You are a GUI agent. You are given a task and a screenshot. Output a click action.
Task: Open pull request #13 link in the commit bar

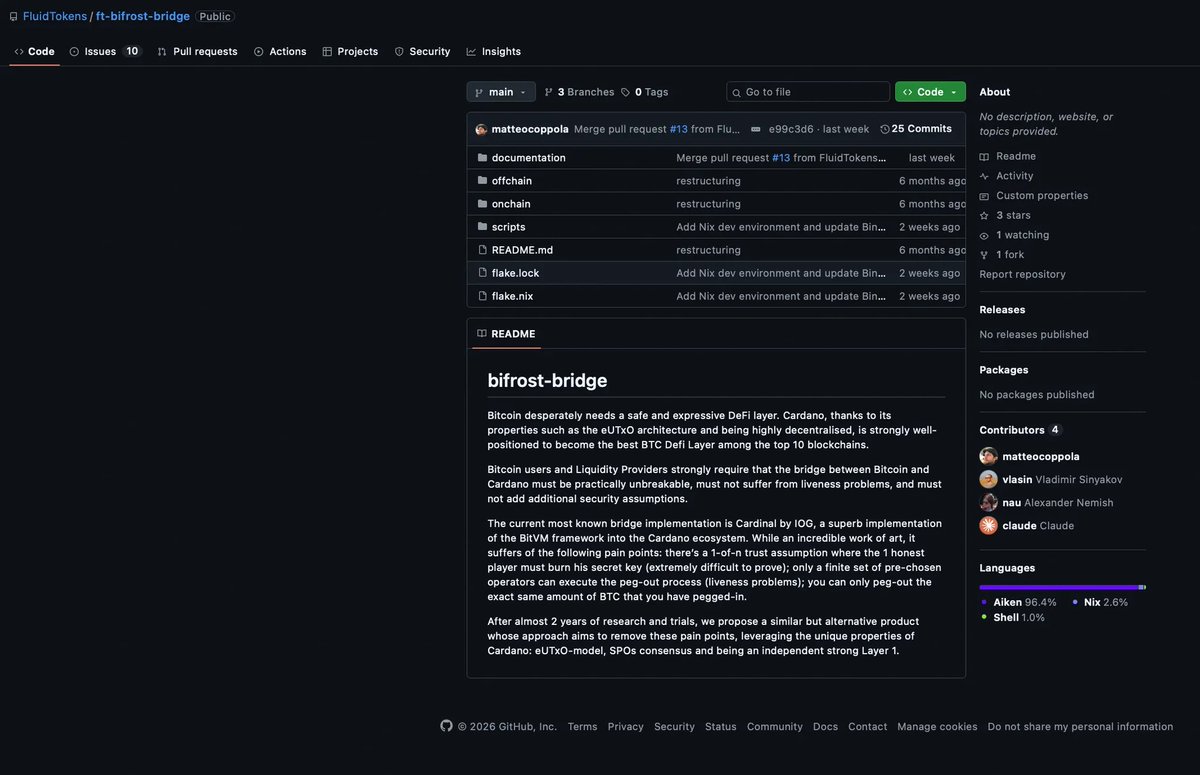[679, 129]
